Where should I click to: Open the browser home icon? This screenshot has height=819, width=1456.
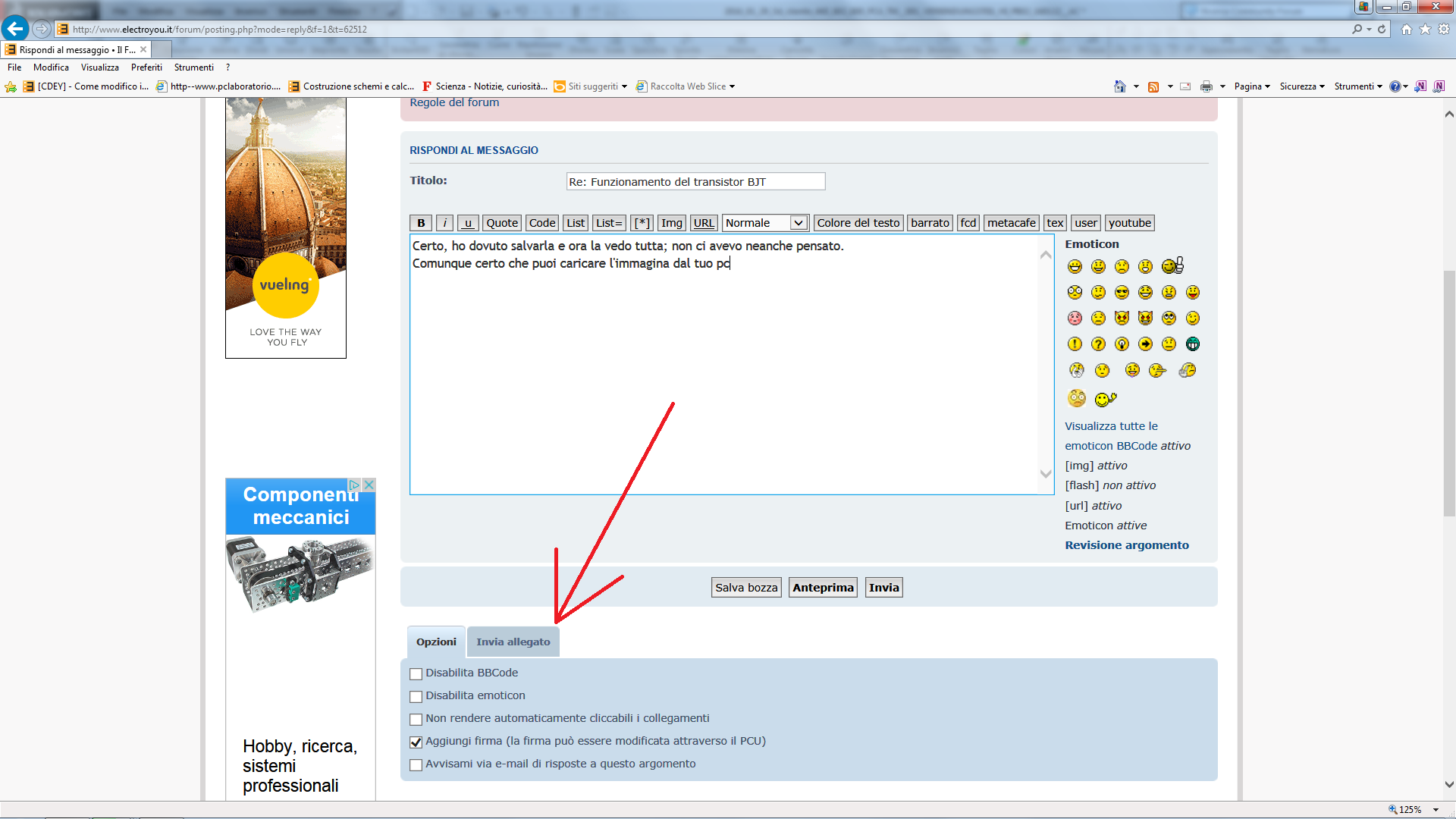1406,29
